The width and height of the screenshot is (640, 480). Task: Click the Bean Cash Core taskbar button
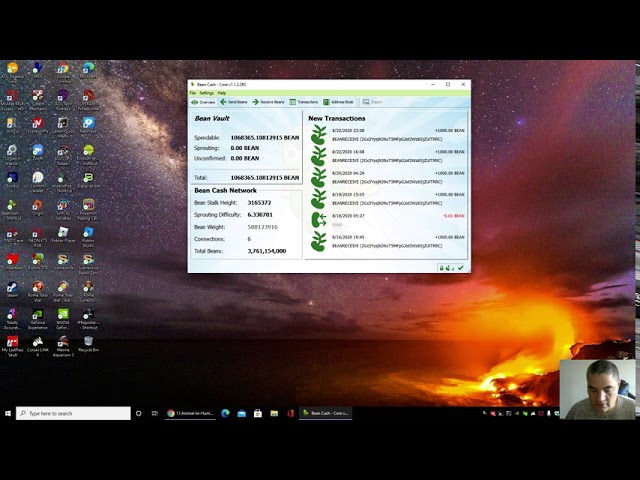pos(325,413)
